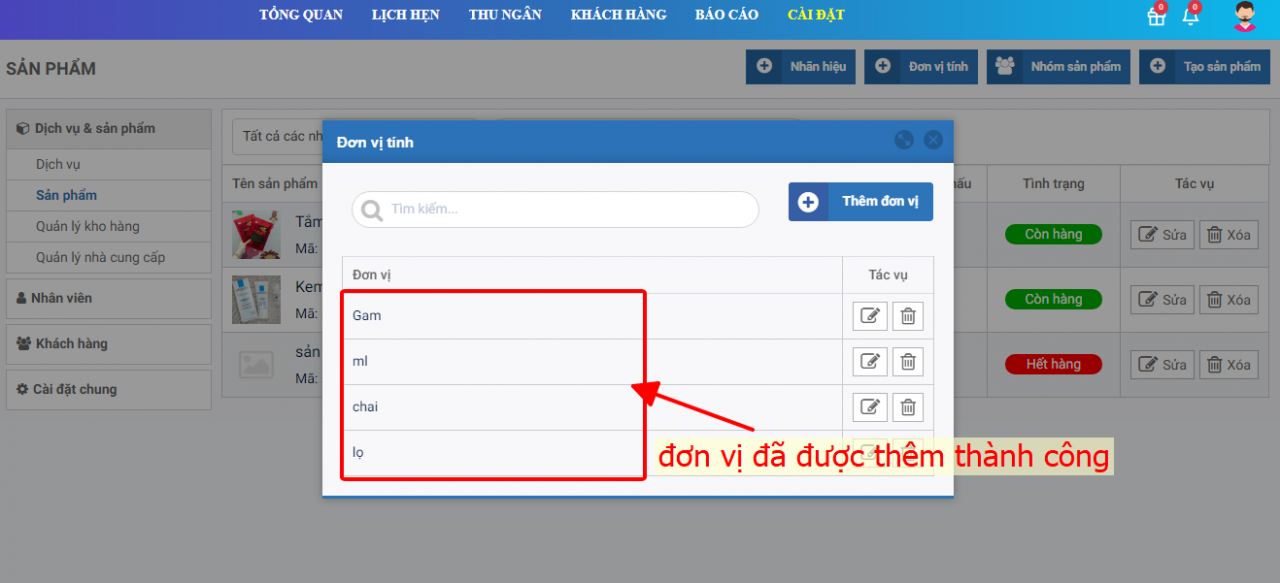
Task: Click the Tạo sản phẩm button
Action: pyautogui.click(x=1204, y=67)
